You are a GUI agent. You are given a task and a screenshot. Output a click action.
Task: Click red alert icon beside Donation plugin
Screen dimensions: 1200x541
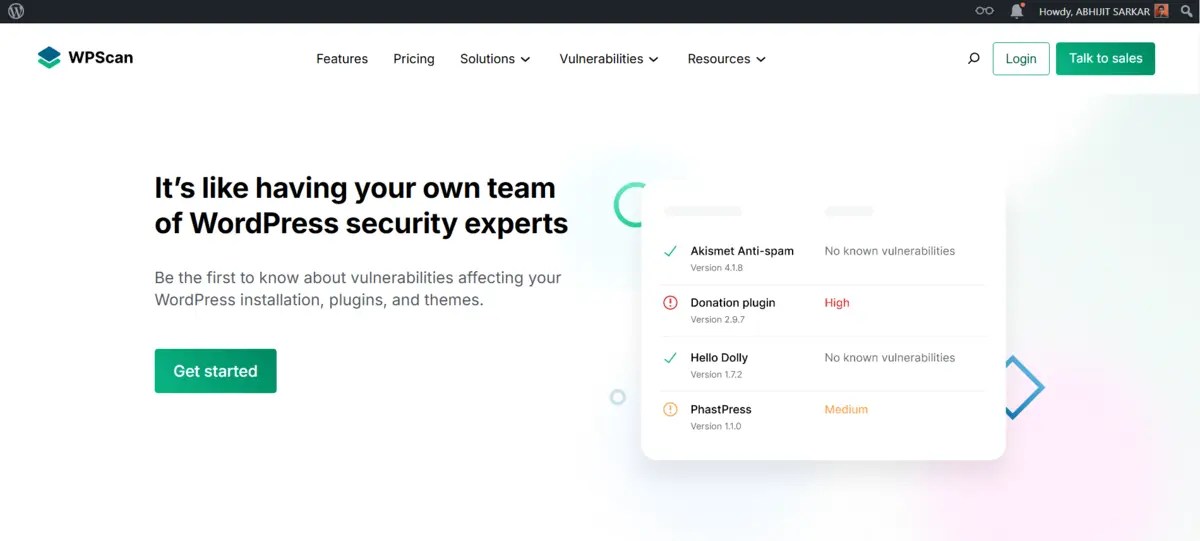670,302
